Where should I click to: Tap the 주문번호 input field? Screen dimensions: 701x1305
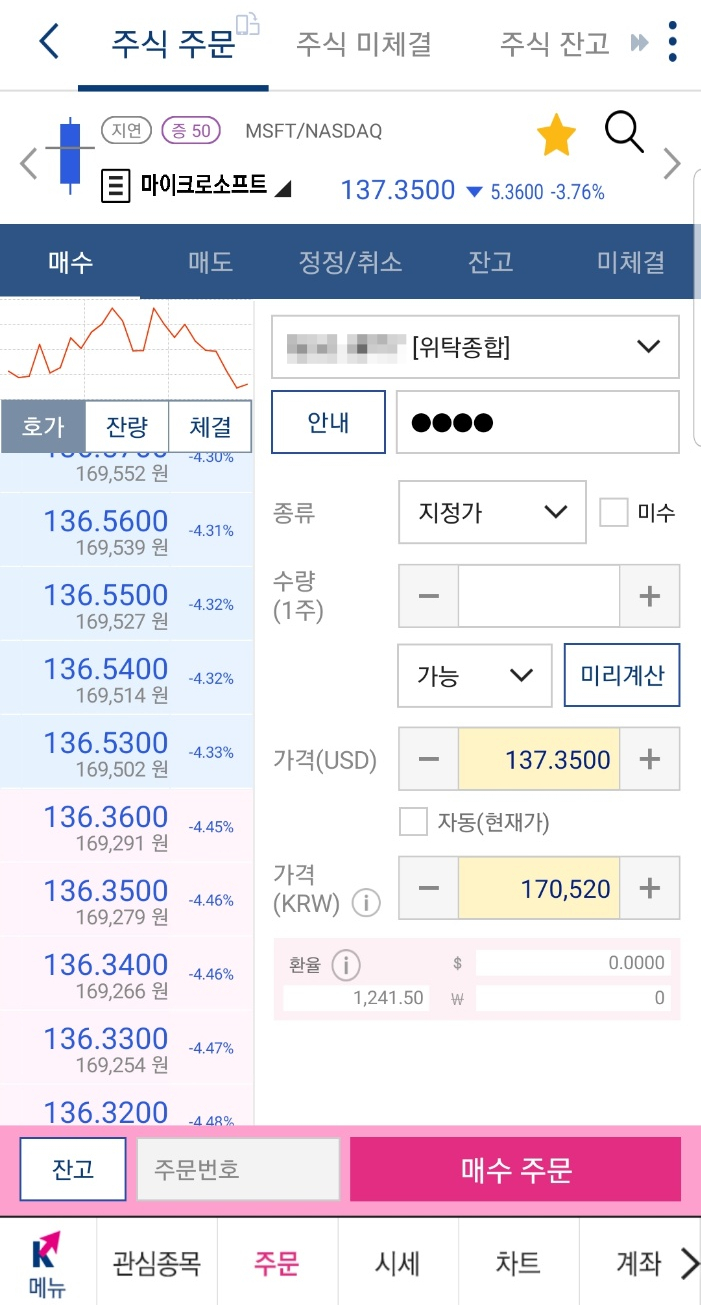click(x=237, y=1170)
